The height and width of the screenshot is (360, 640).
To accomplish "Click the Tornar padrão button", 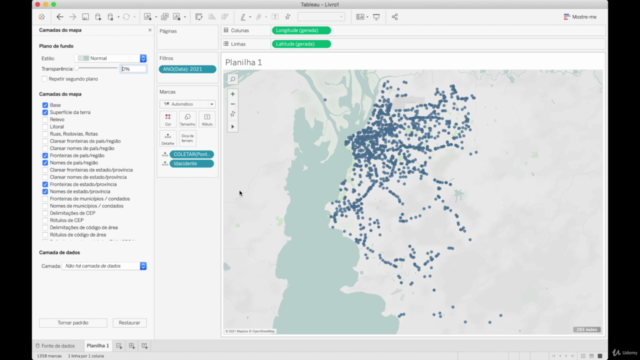I will click(73, 323).
